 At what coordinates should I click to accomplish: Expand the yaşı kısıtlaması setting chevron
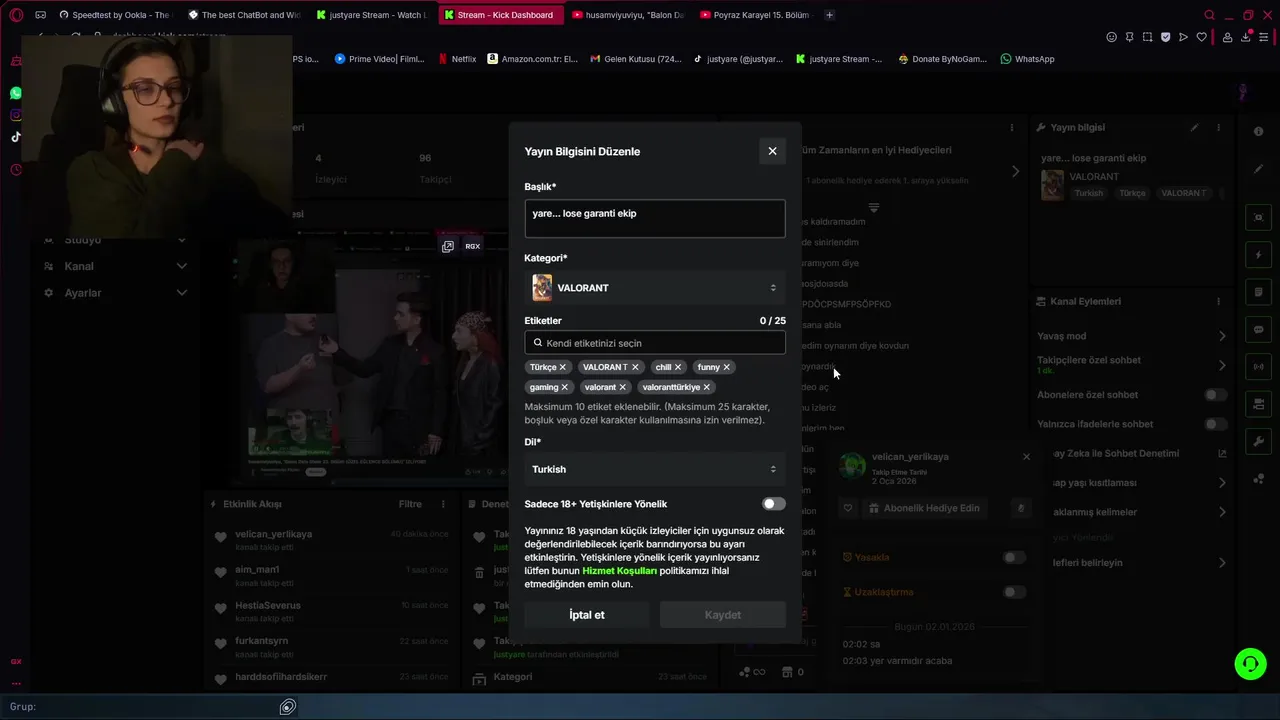[x=1222, y=483]
